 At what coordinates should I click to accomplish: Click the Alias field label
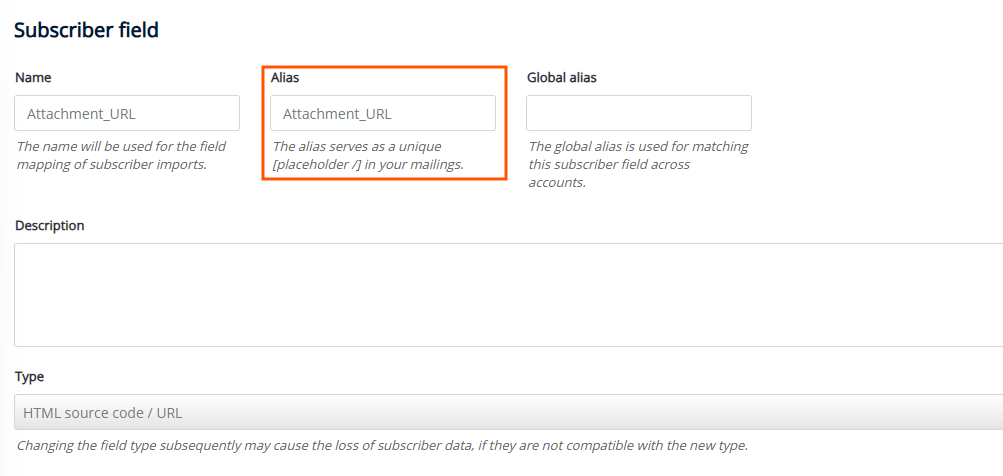point(285,77)
